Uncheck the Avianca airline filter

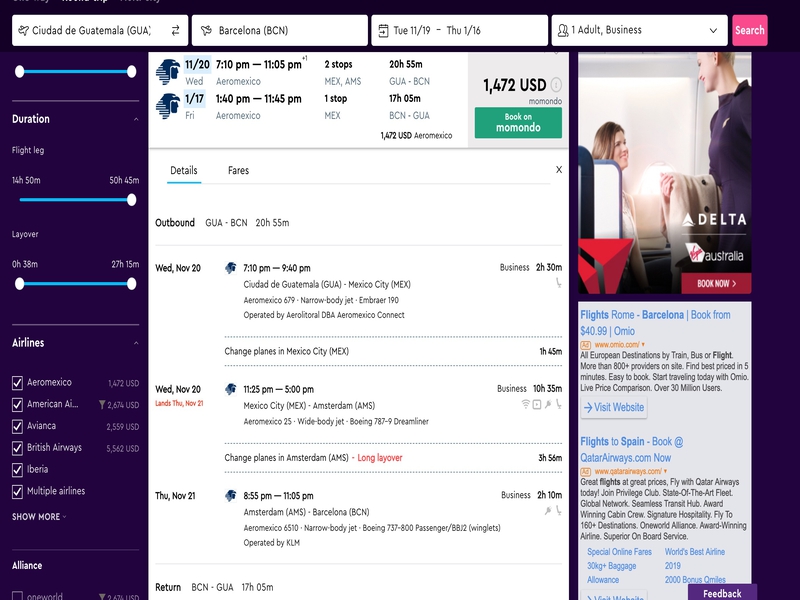coord(17,426)
